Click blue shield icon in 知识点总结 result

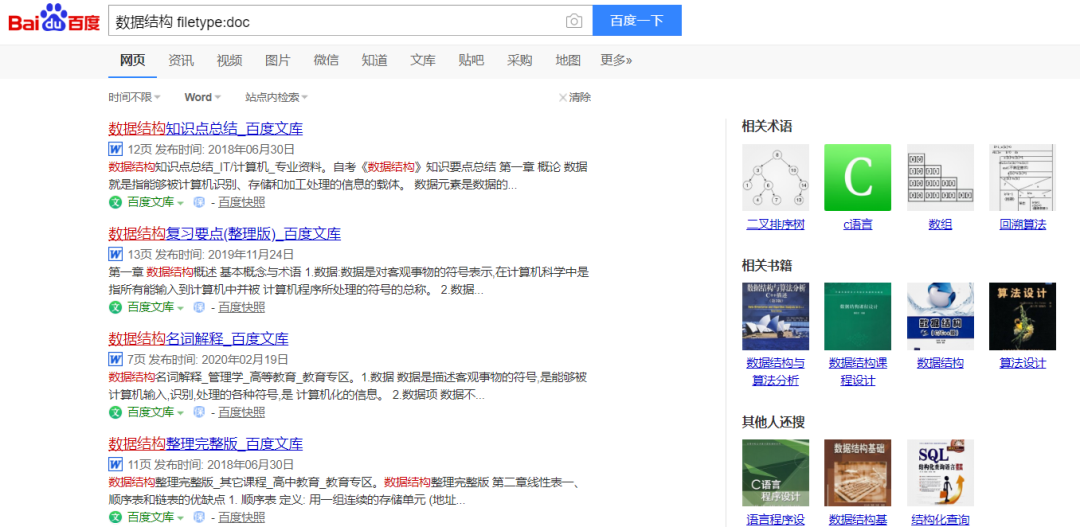199,203
